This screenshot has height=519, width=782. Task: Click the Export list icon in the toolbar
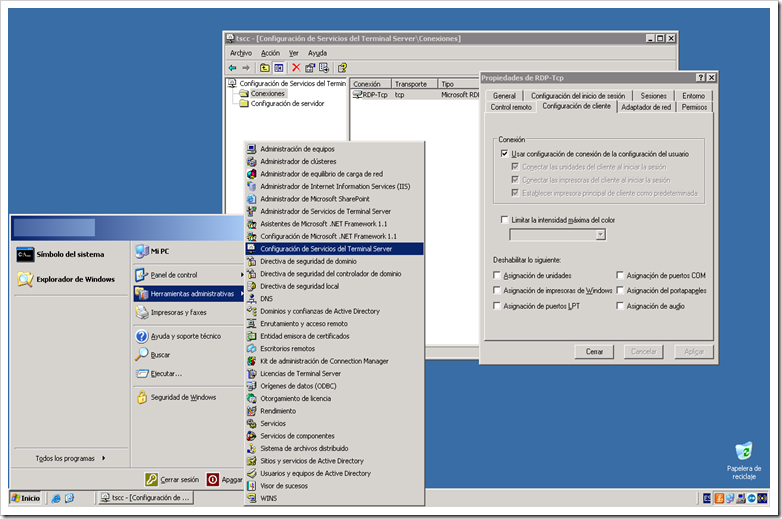[x=324, y=68]
